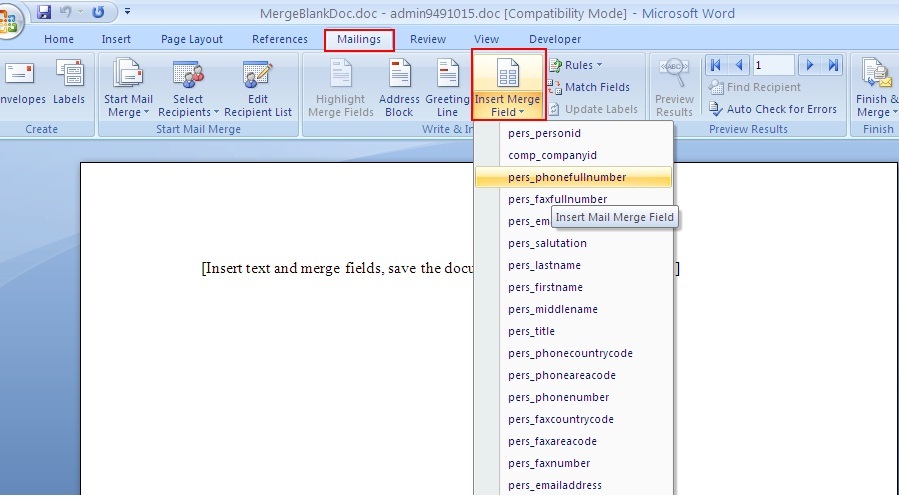Viewport: 899px width, 499px height.
Task: Choose pers_faxnumber field
Action: pos(573,463)
